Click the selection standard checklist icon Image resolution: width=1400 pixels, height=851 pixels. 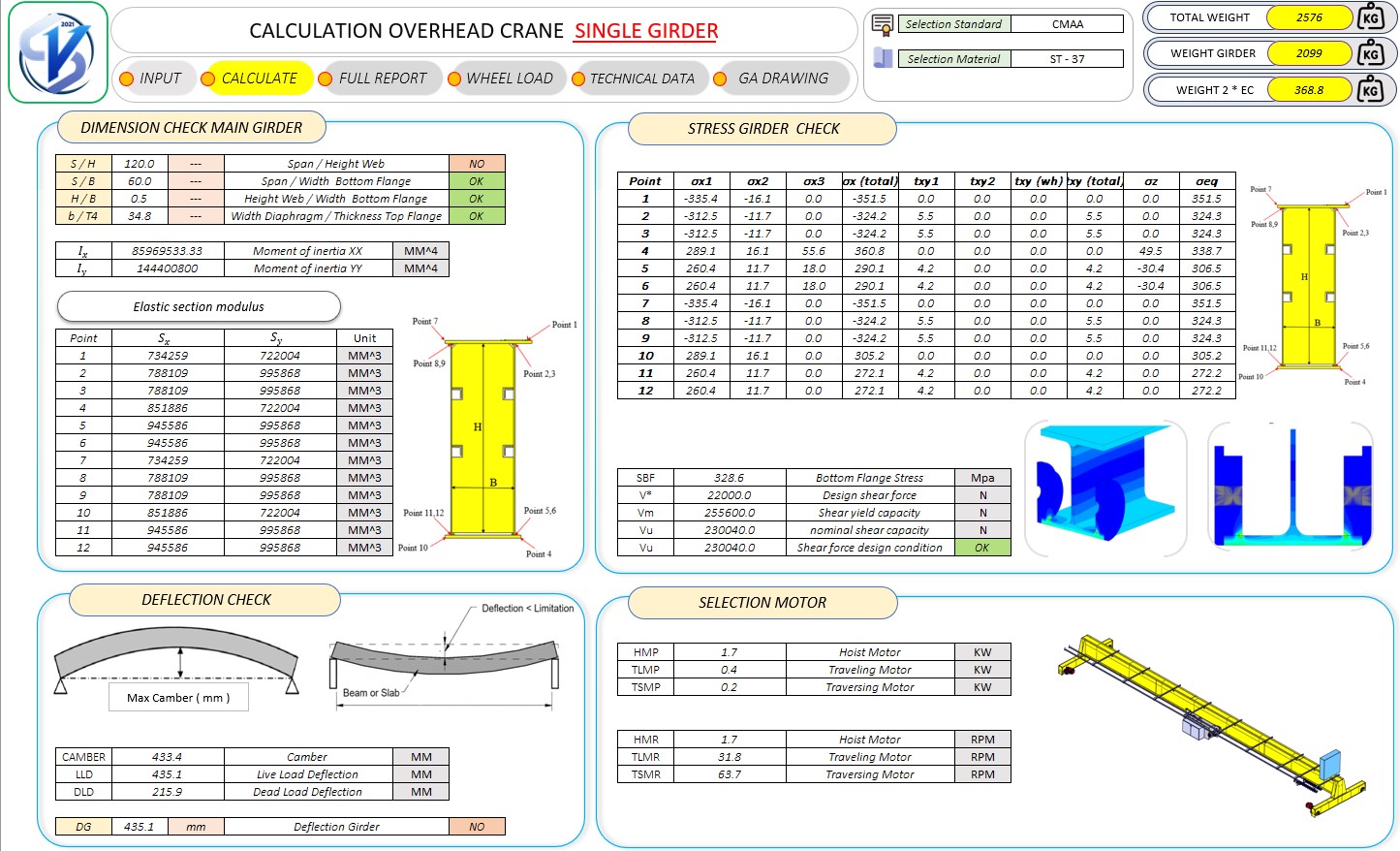[x=882, y=23]
